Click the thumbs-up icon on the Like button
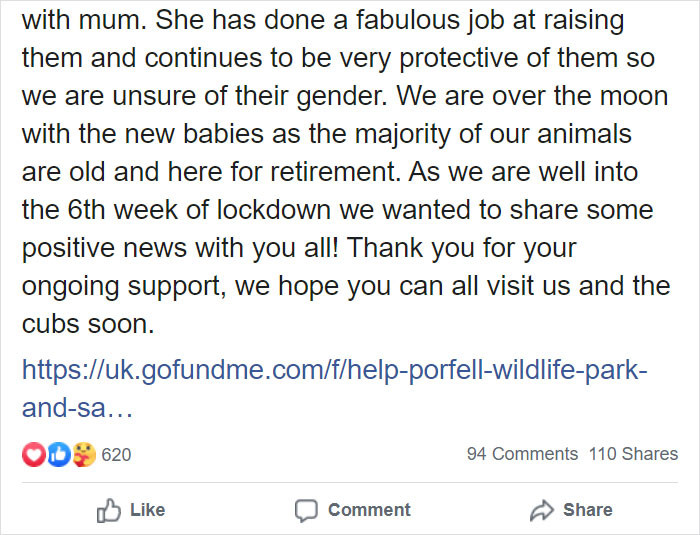This screenshot has height=535, width=700. [x=108, y=510]
